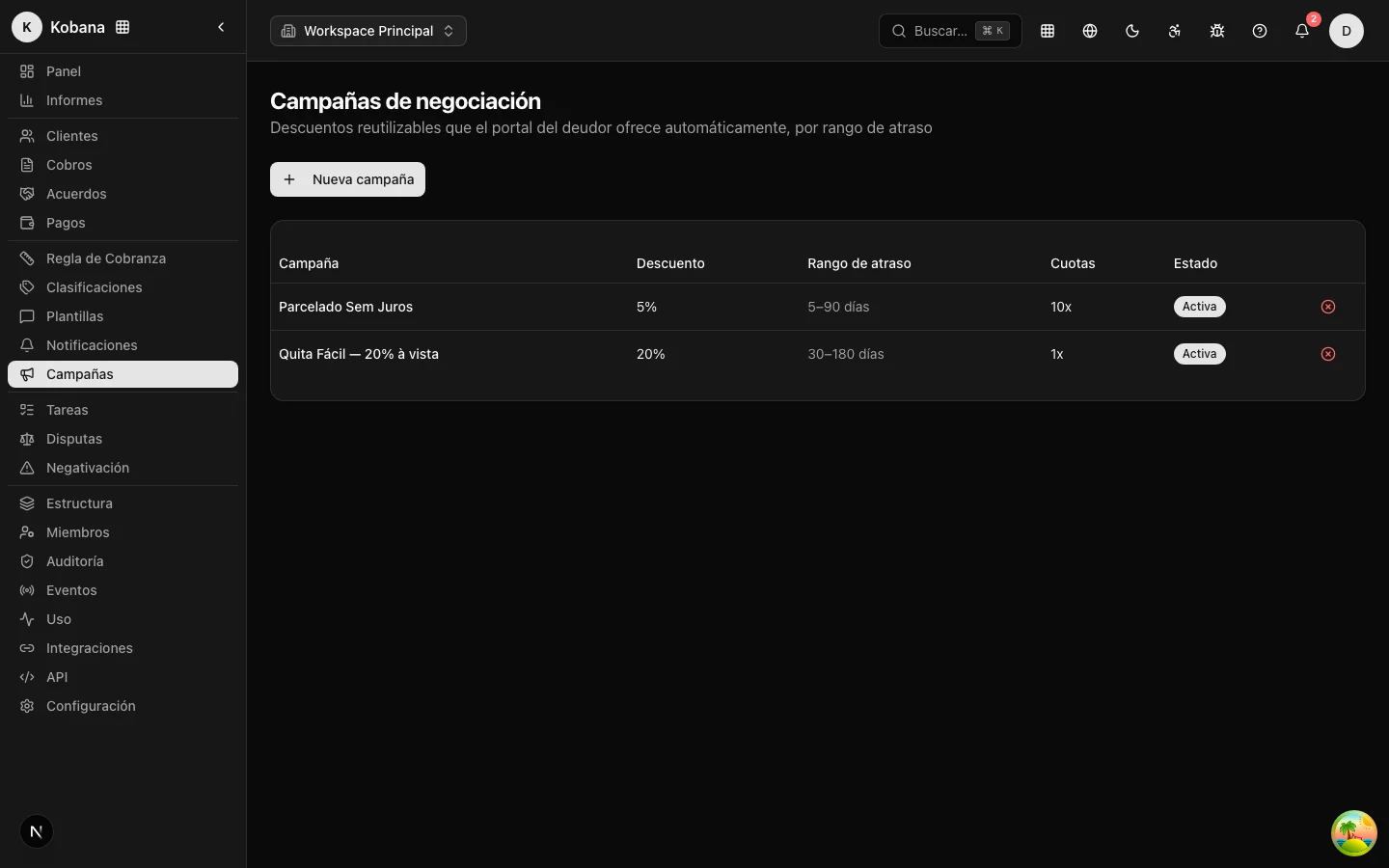Viewport: 1389px width, 868px height.
Task: Open the apps grid icon in top bar
Action: click(x=1048, y=31)
